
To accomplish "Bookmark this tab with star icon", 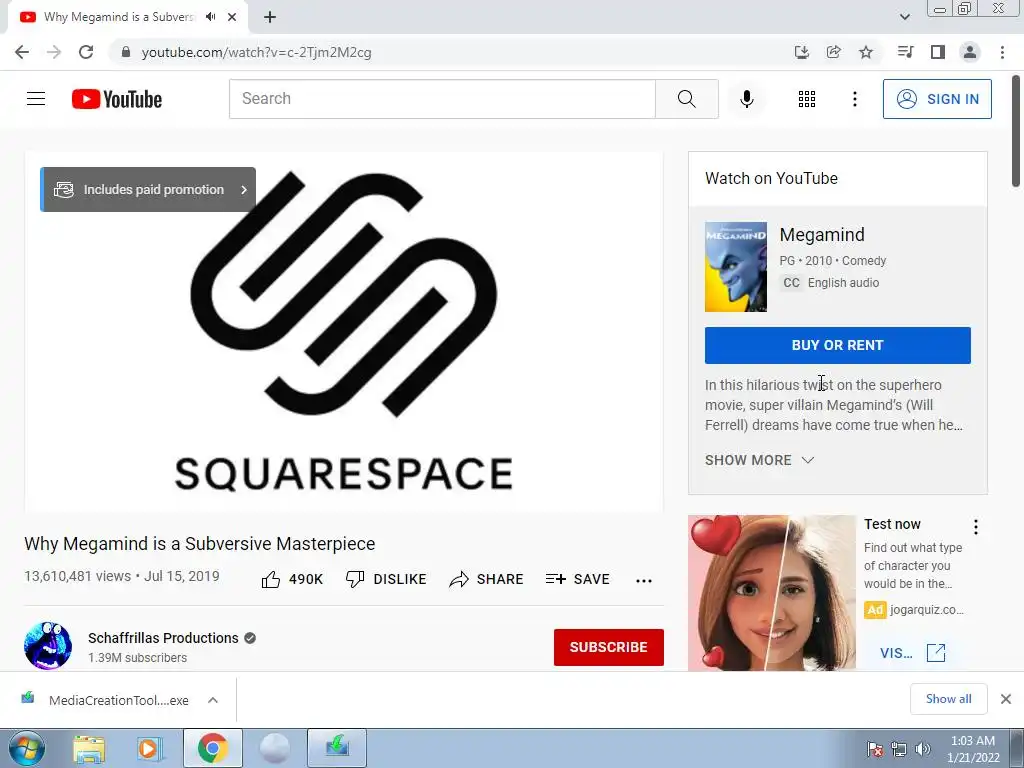I will 866,52.
